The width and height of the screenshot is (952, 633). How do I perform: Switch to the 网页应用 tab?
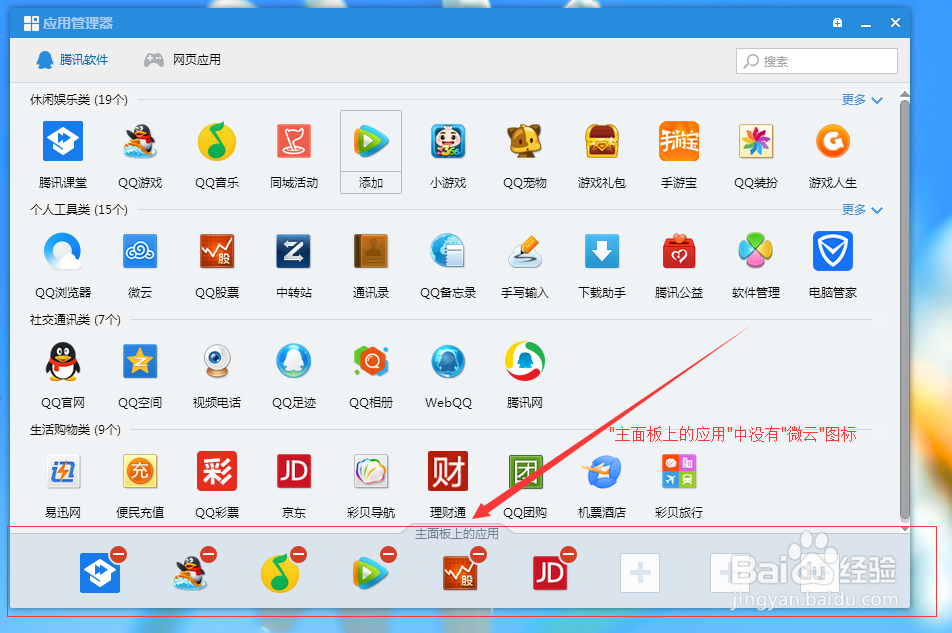click(x=183, y=58)
